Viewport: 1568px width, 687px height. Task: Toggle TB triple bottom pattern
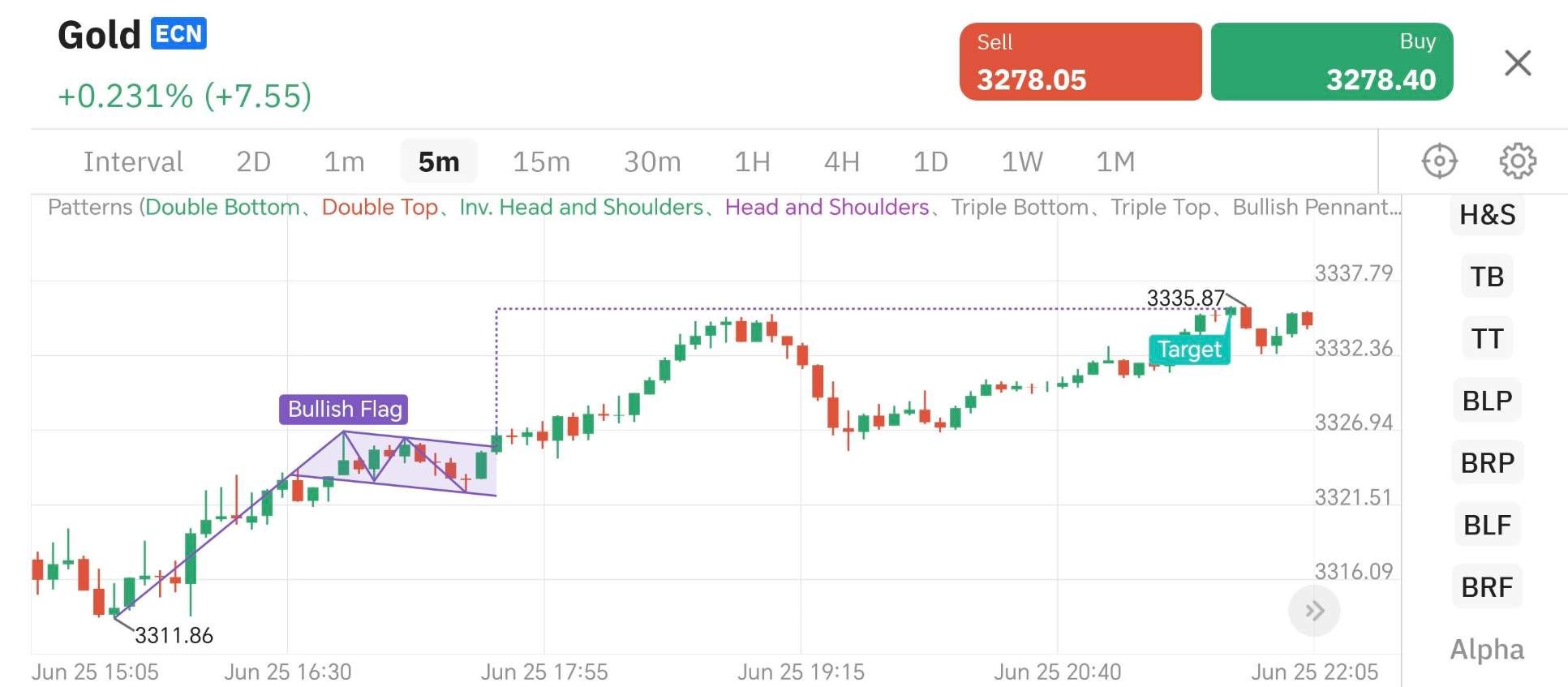coord(1487,277)
